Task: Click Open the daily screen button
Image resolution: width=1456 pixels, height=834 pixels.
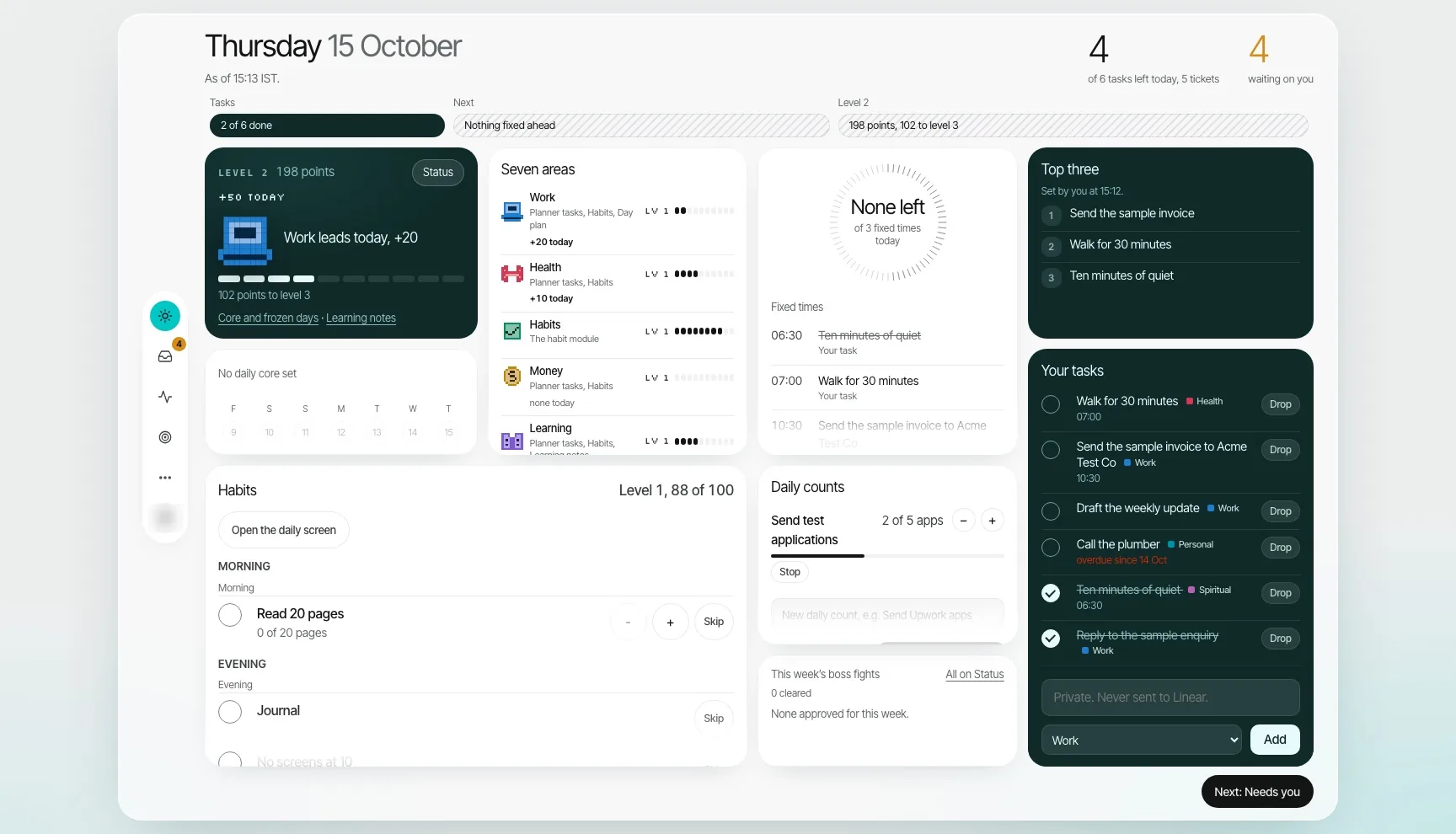Action: coord(284,530)
